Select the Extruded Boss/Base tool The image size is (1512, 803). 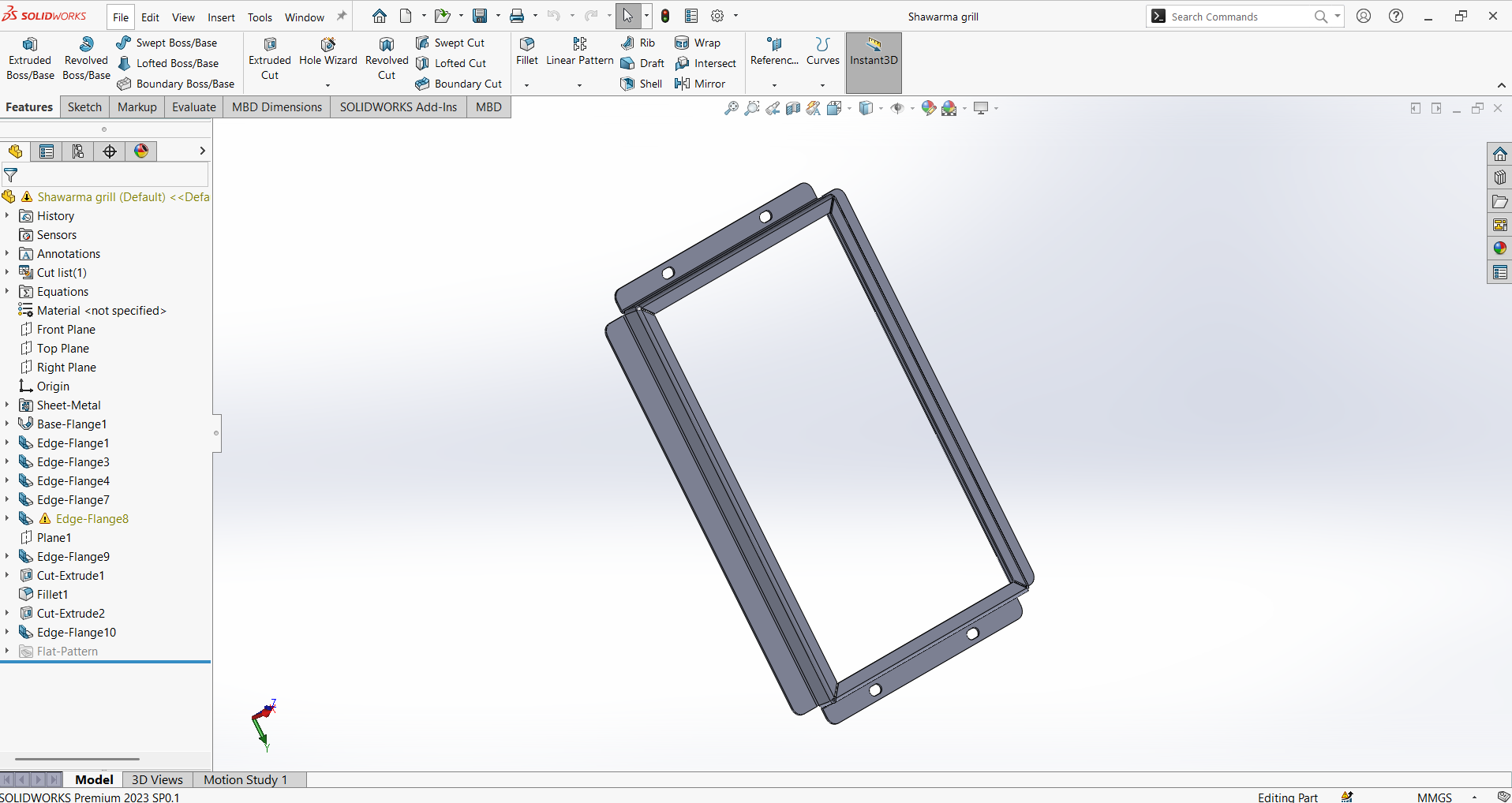[x=30, y=58]
